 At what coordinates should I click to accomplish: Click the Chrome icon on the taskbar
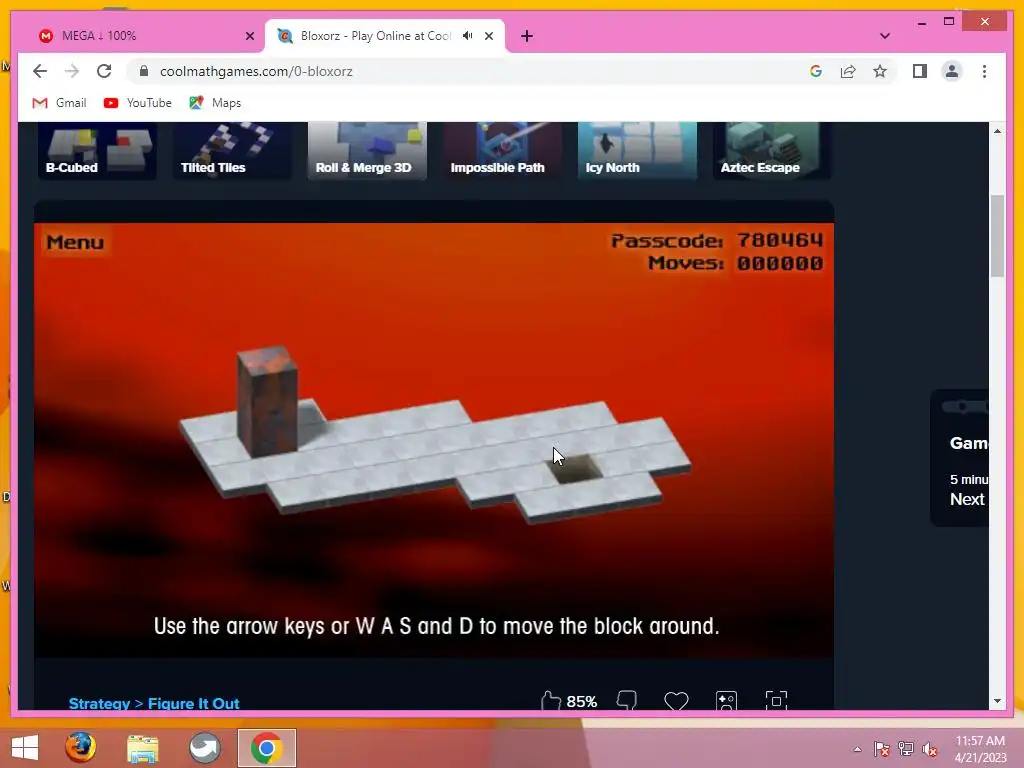pyautogui.click(x=266, y=748)
